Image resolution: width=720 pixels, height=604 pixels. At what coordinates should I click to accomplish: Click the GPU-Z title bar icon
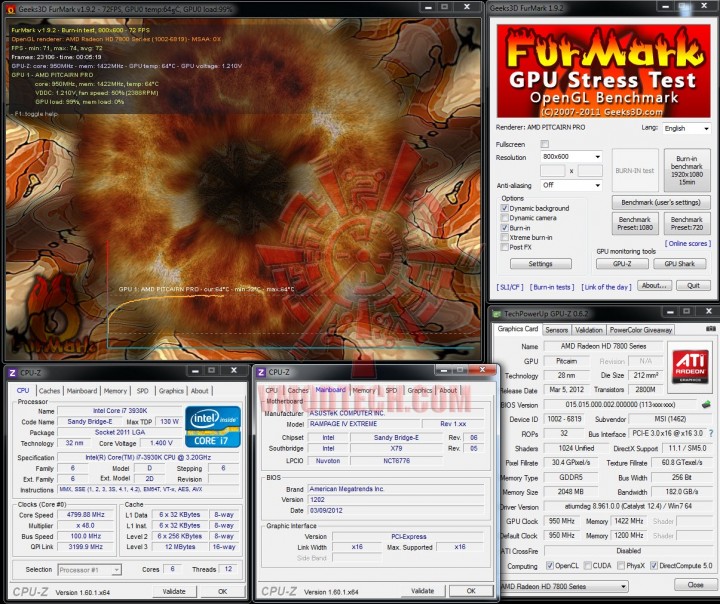pyautogui.click(x=496, y=314)
